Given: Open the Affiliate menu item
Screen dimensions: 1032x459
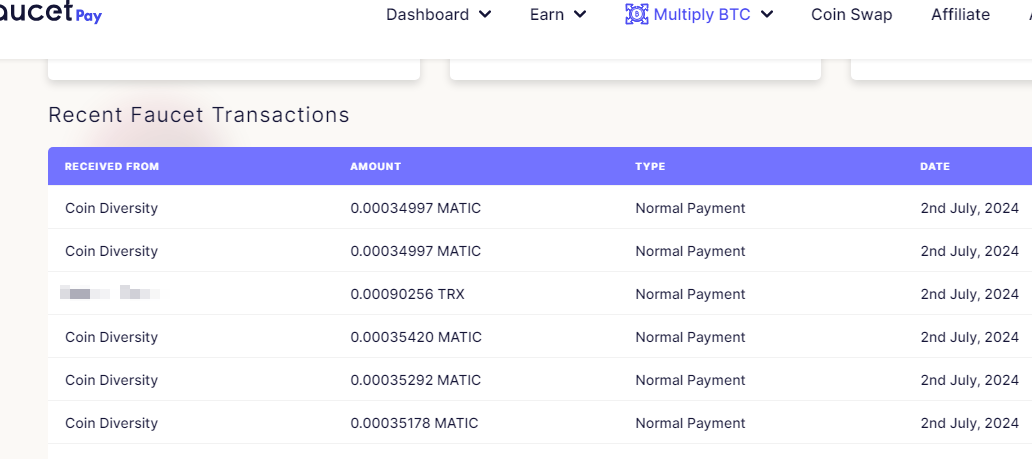Looking at the screenshot, I should click(960, 14).
